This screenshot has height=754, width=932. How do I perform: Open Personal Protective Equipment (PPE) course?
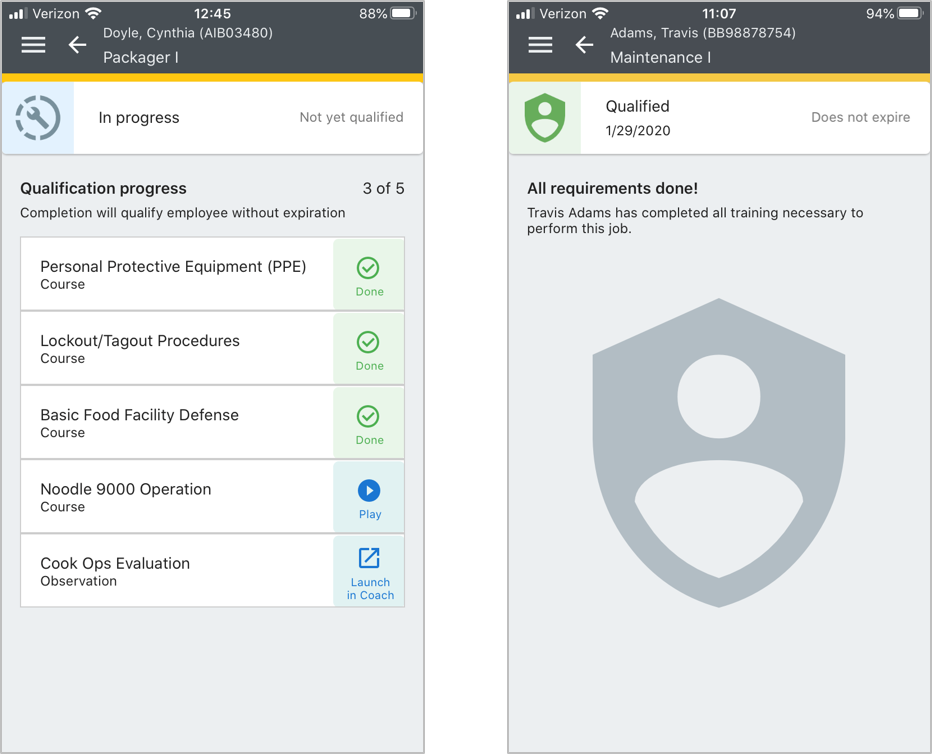(175, 275)
